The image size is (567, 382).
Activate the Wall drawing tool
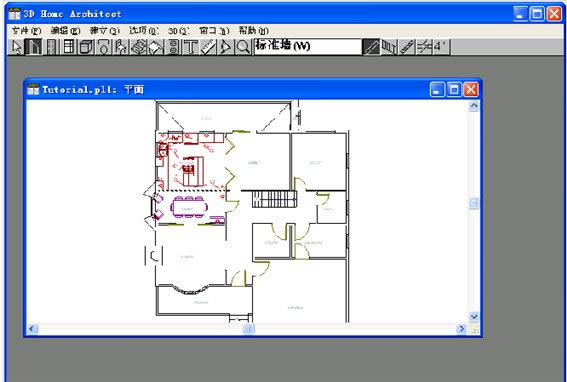click(34, 47)
